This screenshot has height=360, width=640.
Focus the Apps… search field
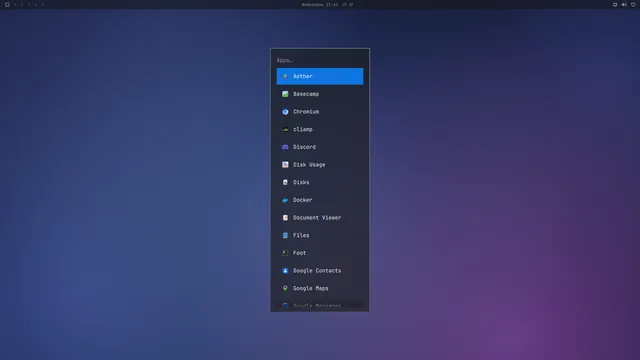[320, 60]
